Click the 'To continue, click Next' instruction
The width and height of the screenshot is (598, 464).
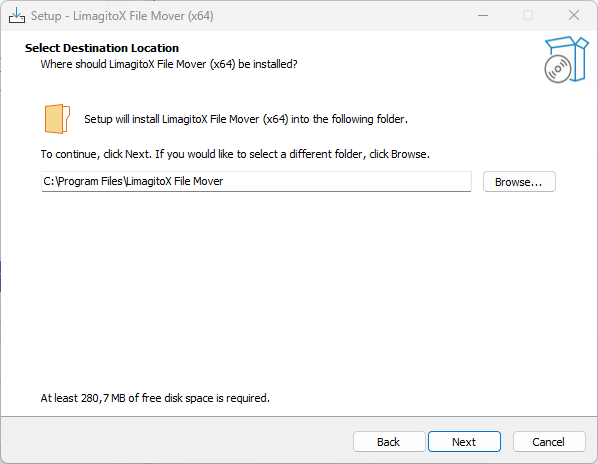[x=235, y=154]
